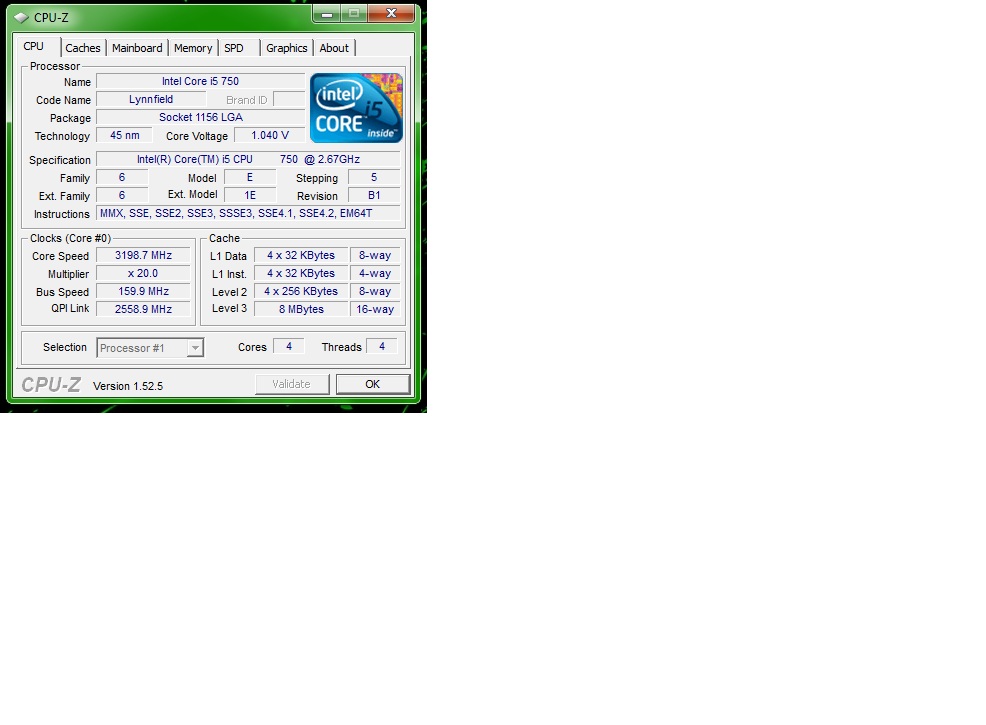The height and width of the screenshot is (725, 986).
Task: Select the Code Name value 'Lynnfield'
Action: 151,99
